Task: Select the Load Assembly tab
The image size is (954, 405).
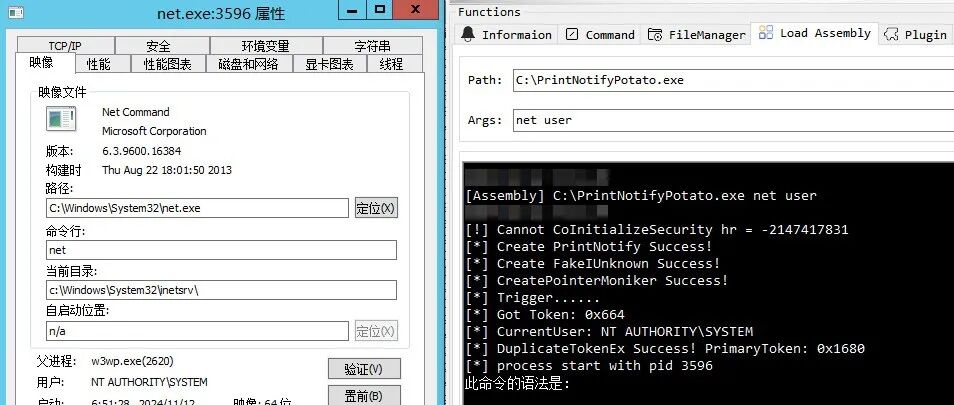Action: [815, 33]
